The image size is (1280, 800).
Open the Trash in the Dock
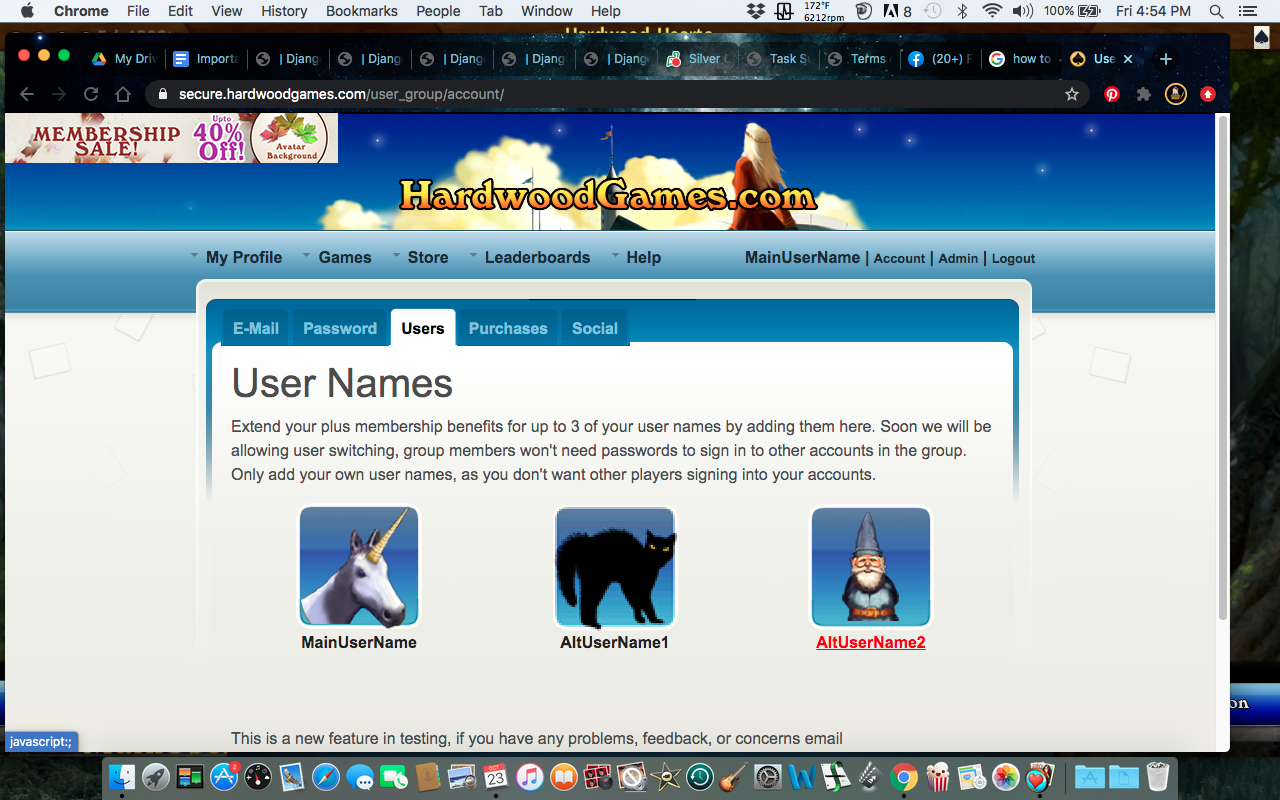click(x=1157, y=777)
